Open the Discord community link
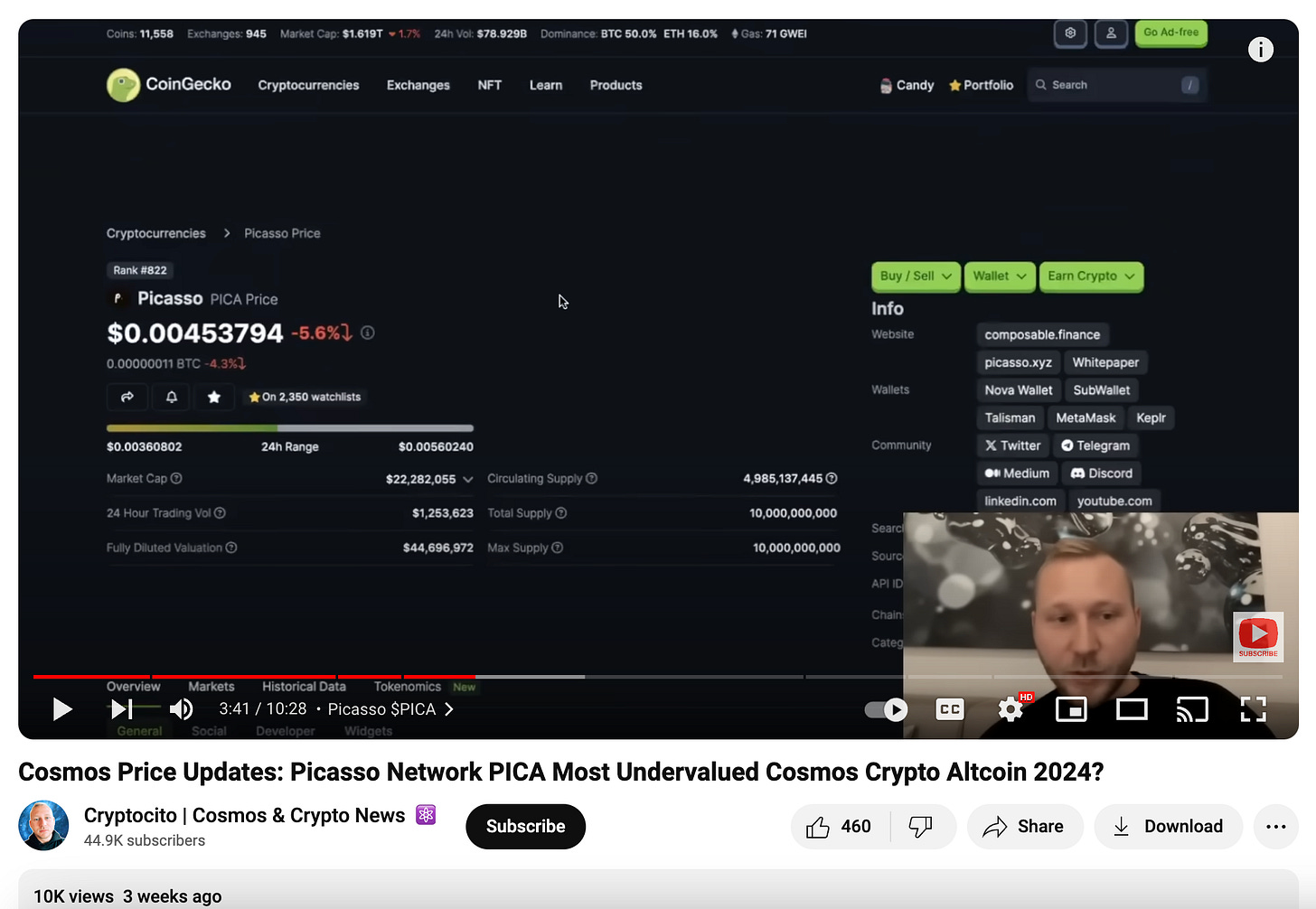Image resolution: width=1316 pixels, height=909 pixels. coord(1101,473)
